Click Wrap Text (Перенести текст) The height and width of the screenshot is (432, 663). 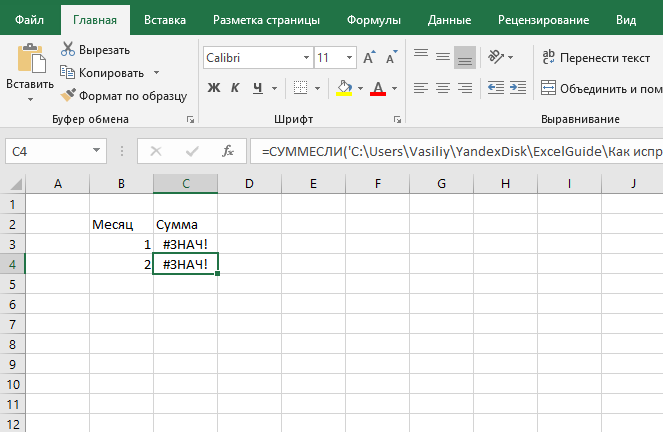tap(596, 57)
